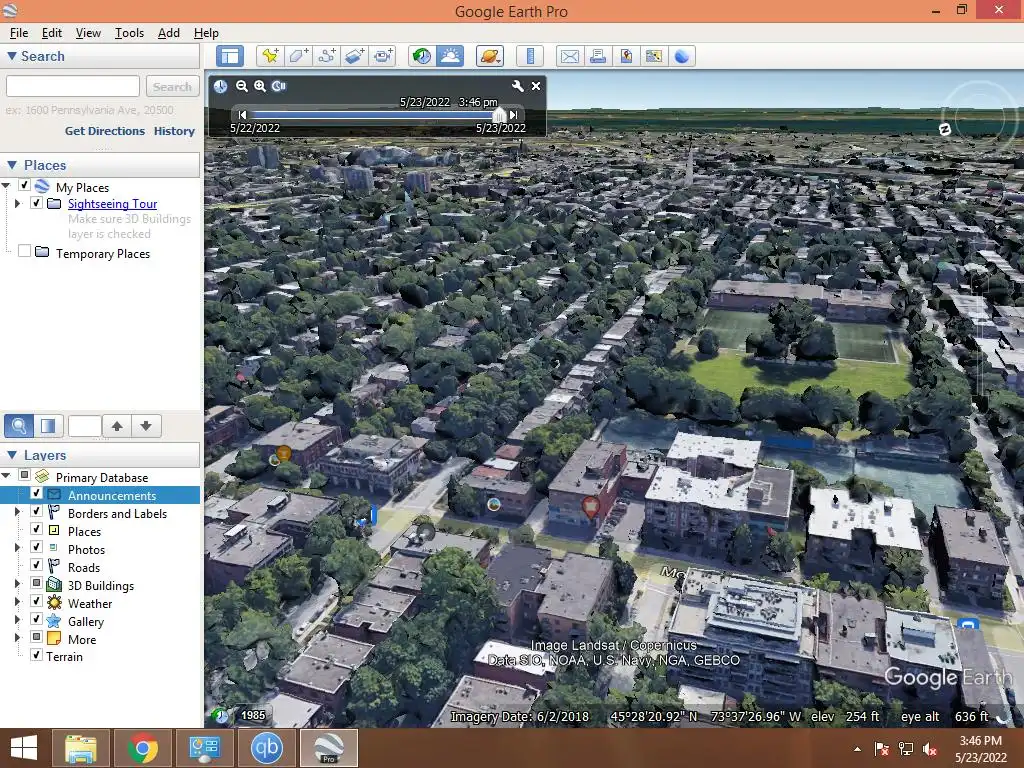The height and width of the screenshot is (768, 1024).
Task: Toggle My Places checkbox
Action: [24, 185]
